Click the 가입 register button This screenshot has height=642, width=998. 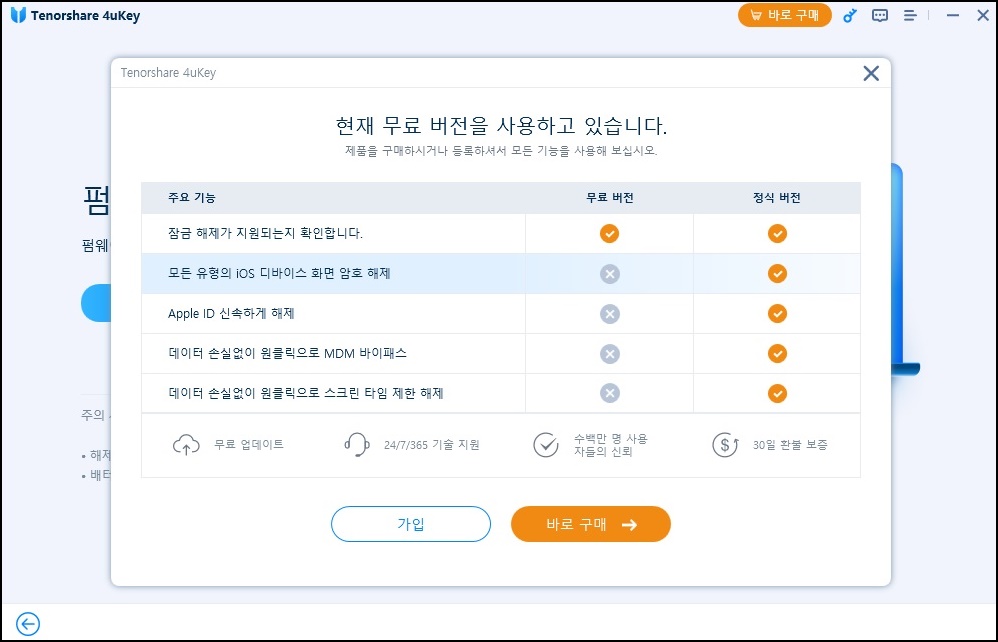[411, 524]
